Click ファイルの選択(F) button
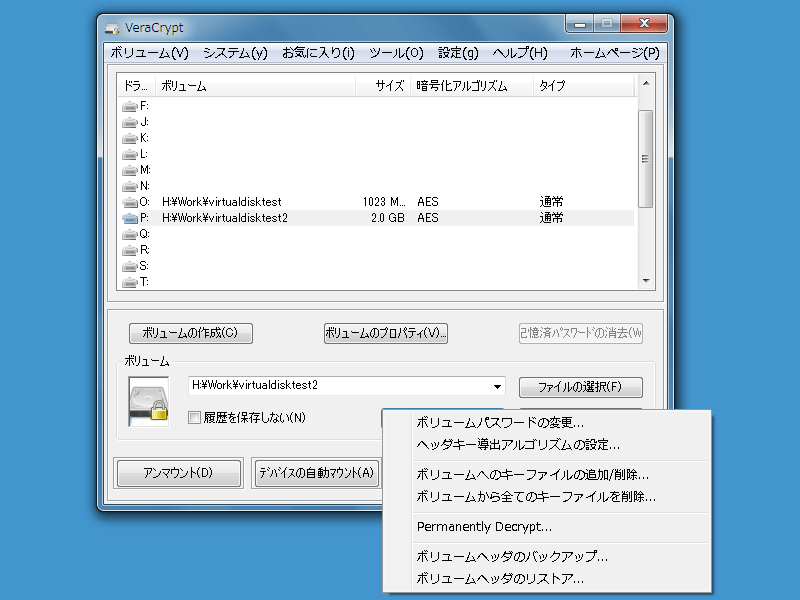 [x=581, y=387]
